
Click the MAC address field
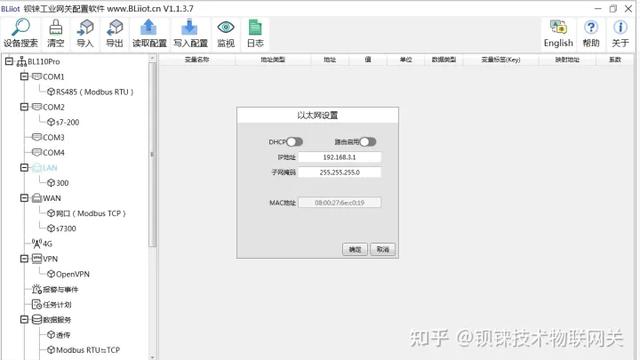pos(340,202)
